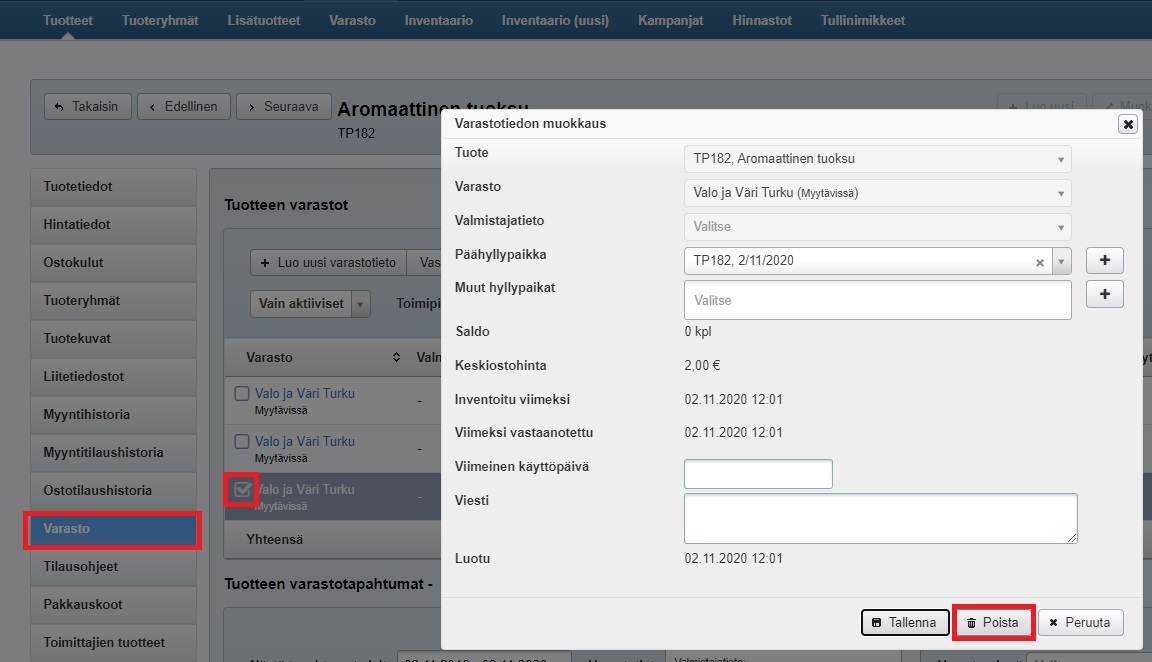Click the plus icon beside Päähyllypaikka
The height and width of the screenshot is (662, 1152).
click(1105, 261)
